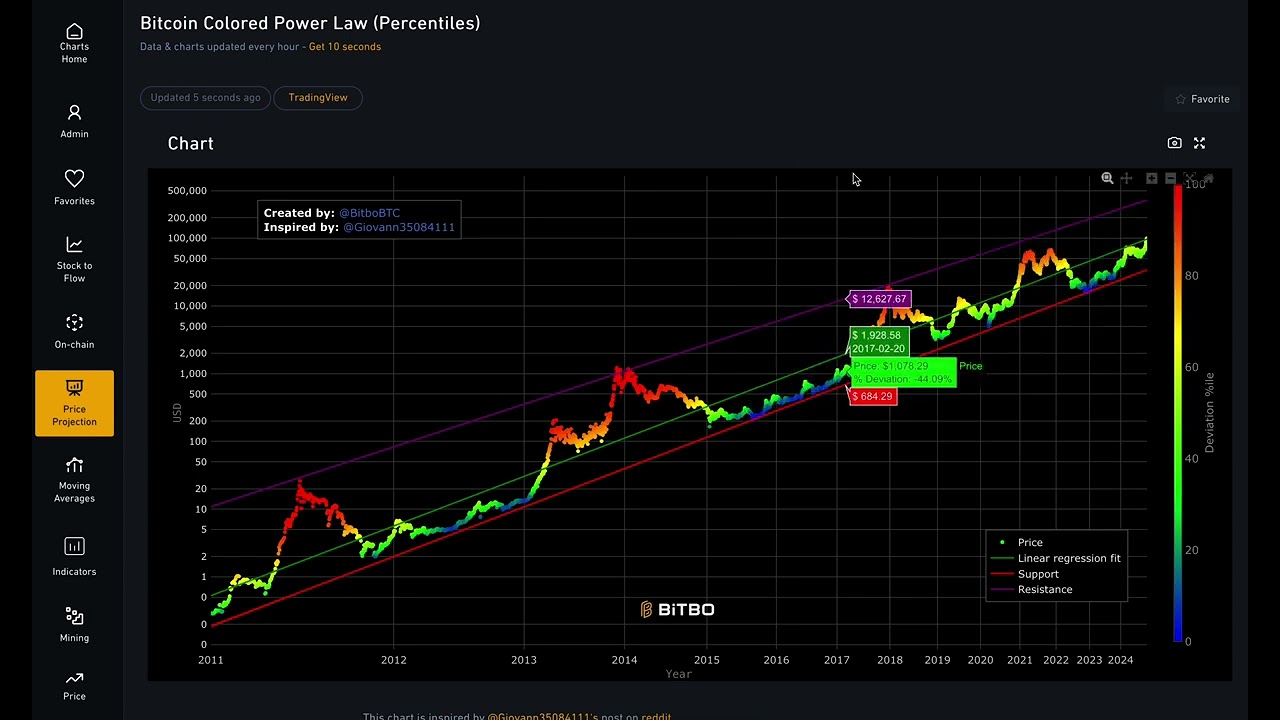Open Favorites from the sidebar
1280x720 pixels.
click(74, 187)
